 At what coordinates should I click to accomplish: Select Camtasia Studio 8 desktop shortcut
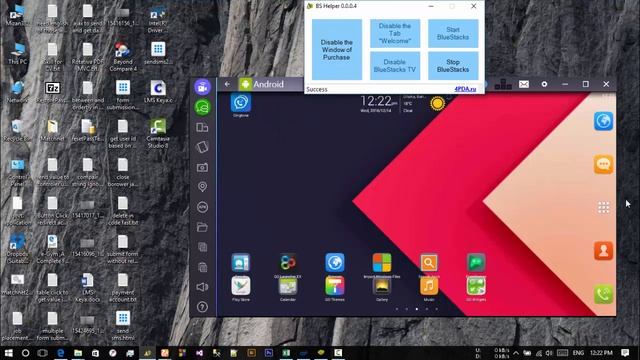tap(158, 133)
